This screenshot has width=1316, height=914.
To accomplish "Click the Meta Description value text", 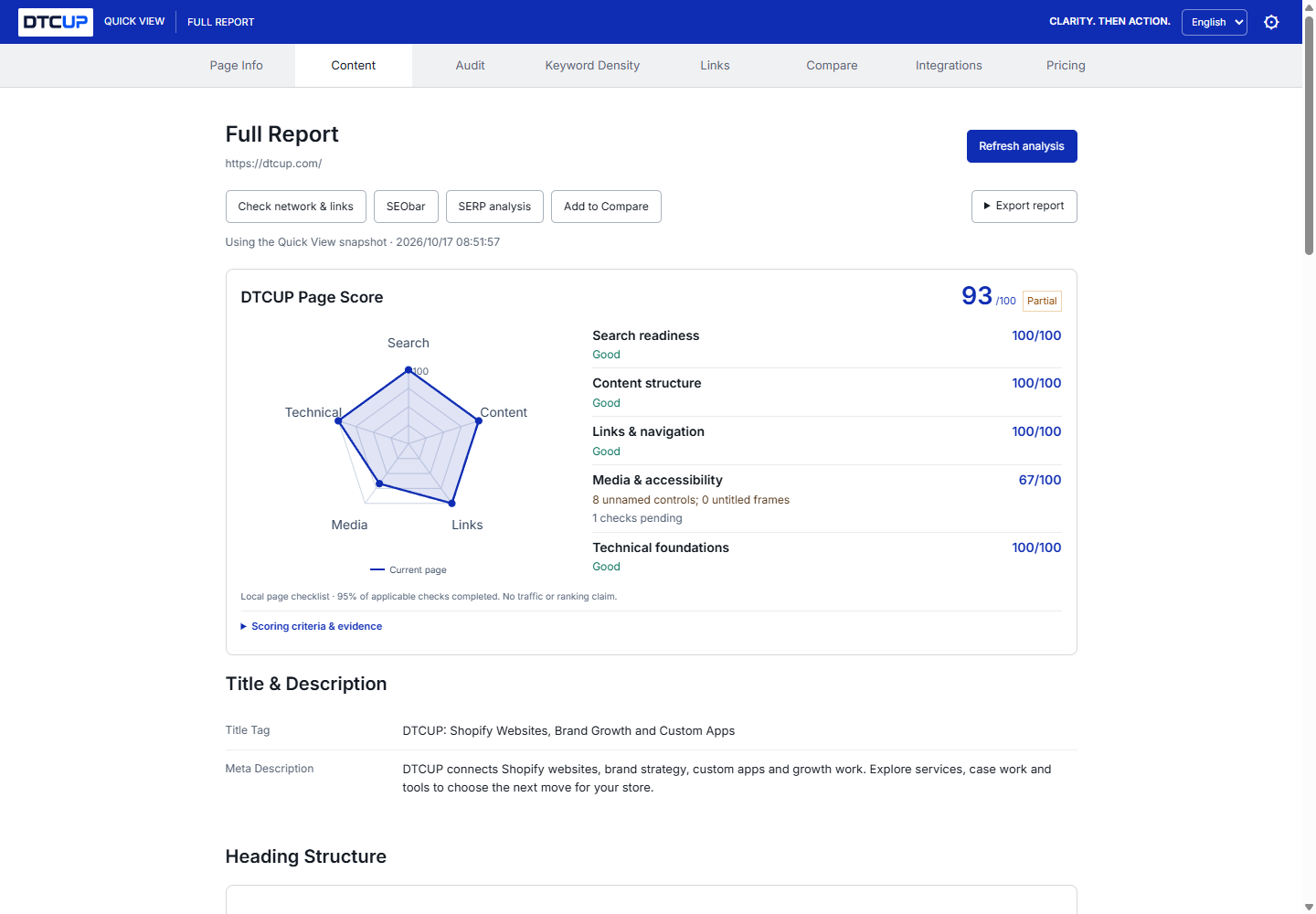I will 727,779.
